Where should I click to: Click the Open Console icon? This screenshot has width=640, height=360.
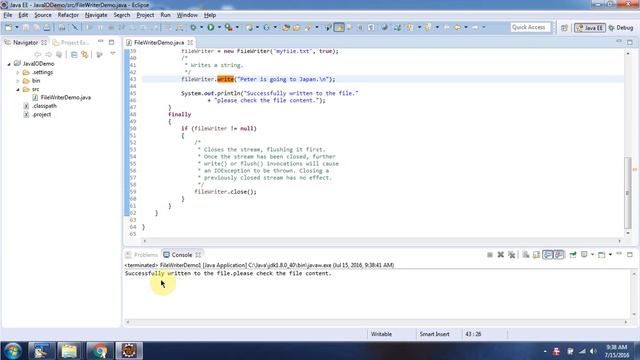[x=601, y=255]
